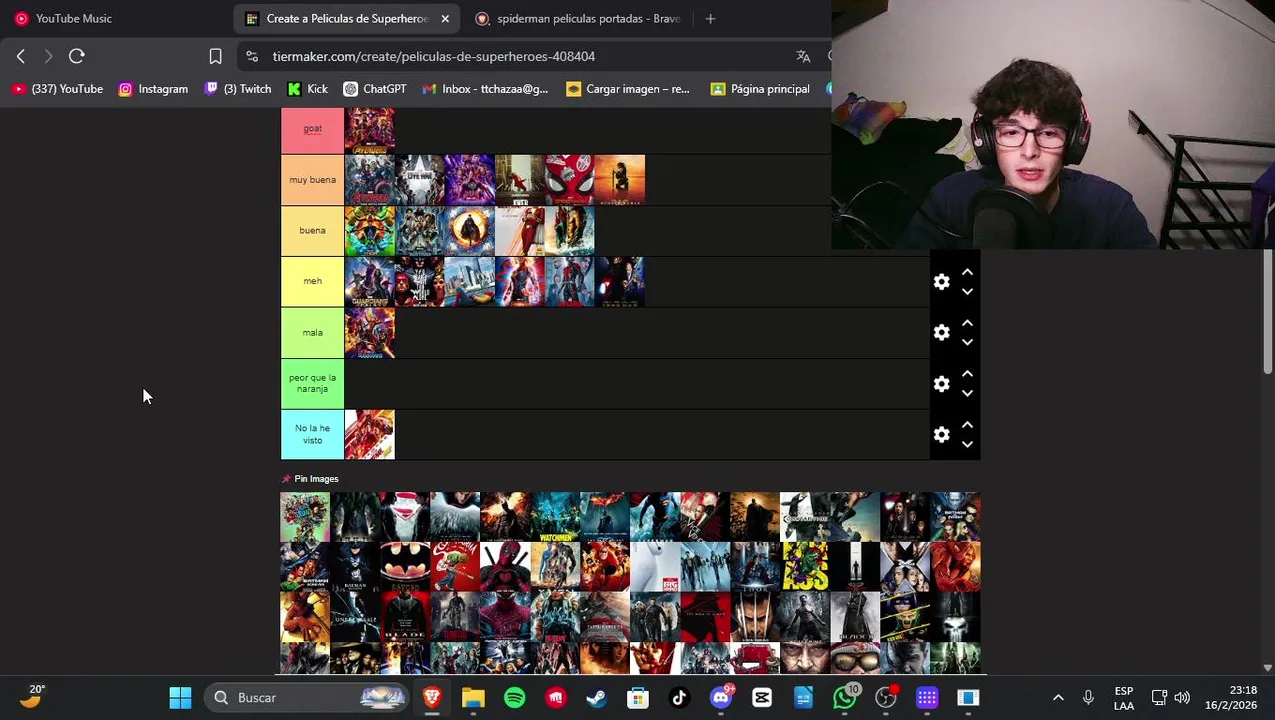Open settings gear for peor que la naranja tier

[x=941, y=384]
